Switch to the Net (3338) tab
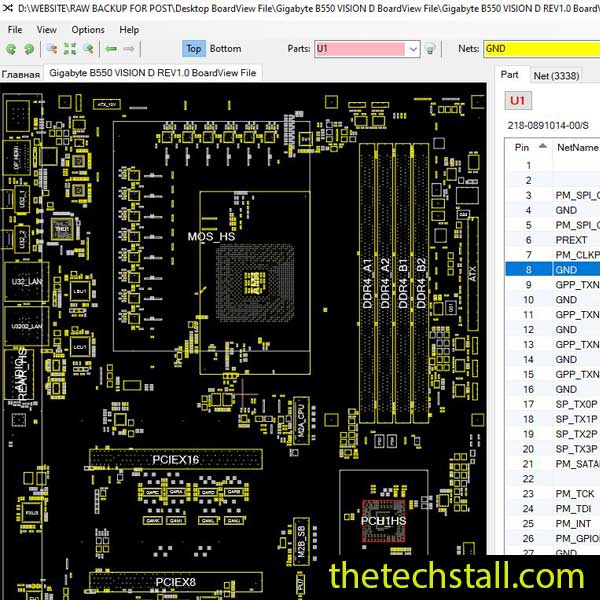This screenshot has height=600, width=600. 556,76
